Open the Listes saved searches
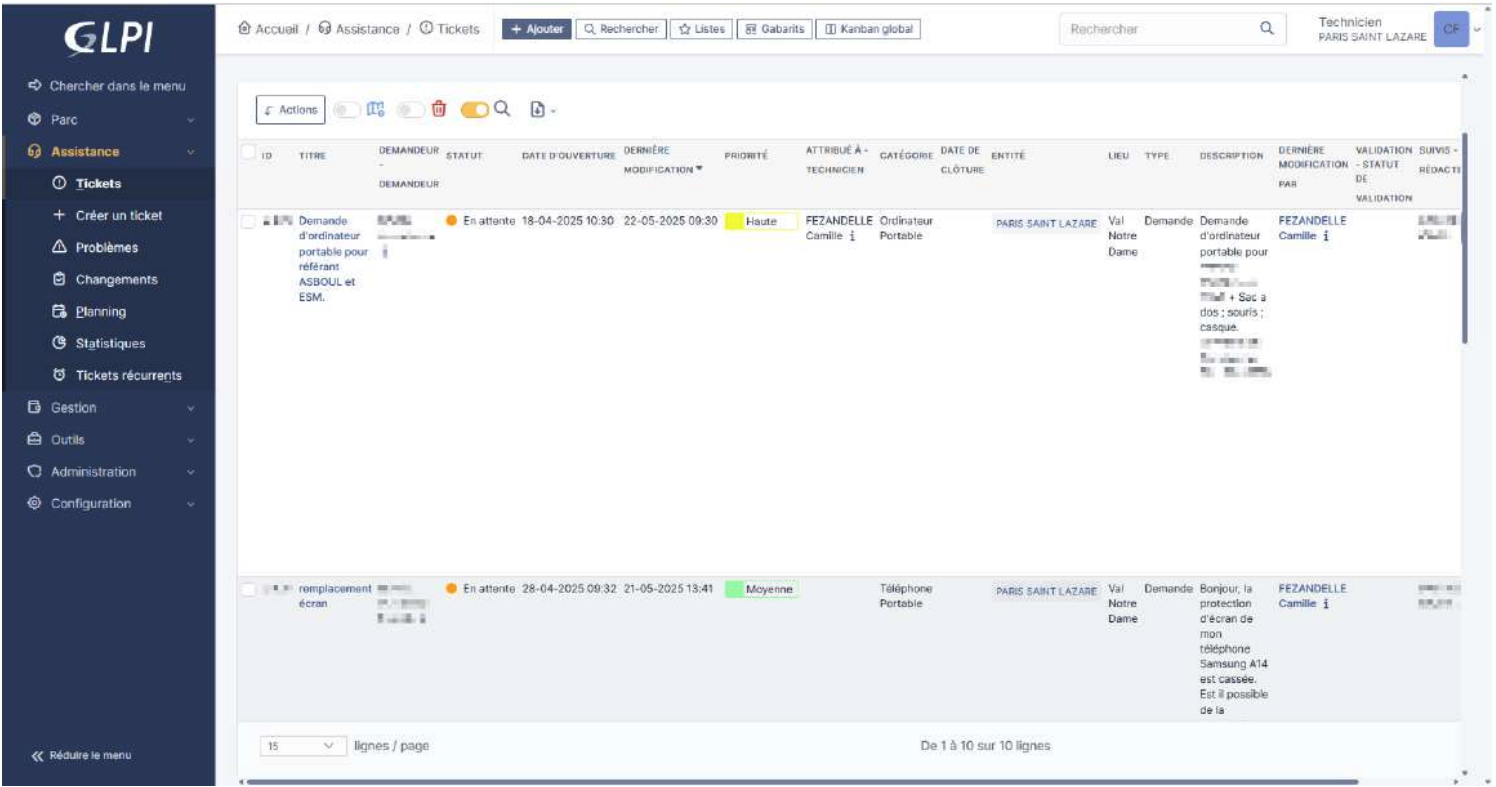Image resolution: width=1496 pixels, height=787 pixels. pyautogui.click(x=701, y=29)
